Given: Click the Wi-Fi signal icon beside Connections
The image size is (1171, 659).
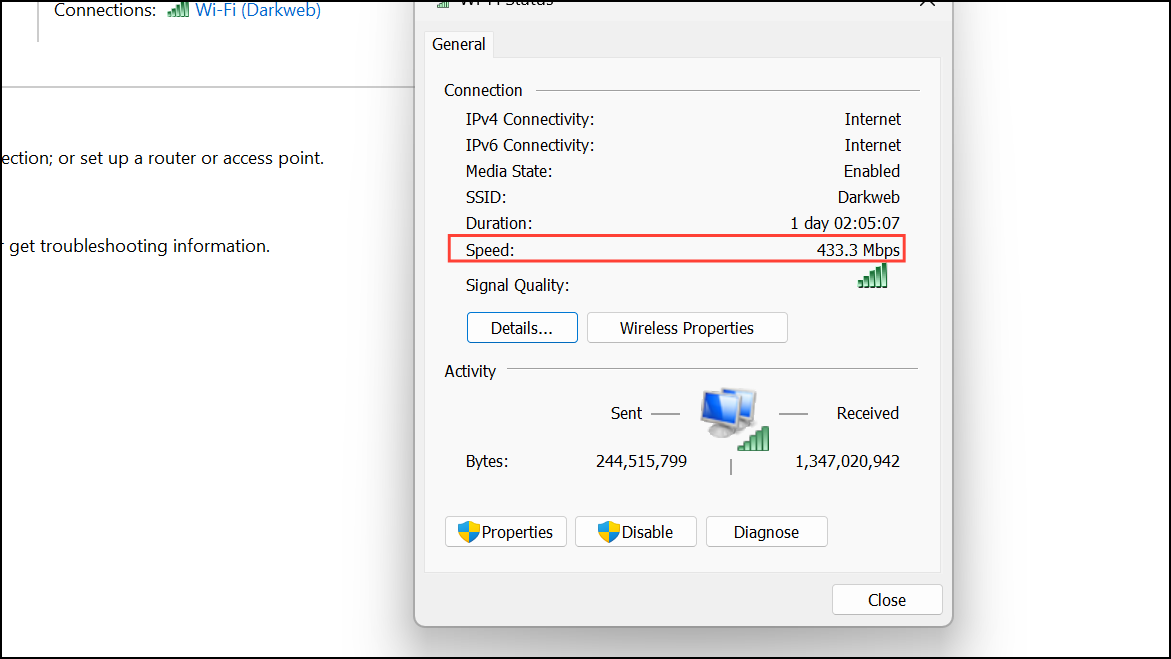Looking at the screenshot, I should point(180,11).
